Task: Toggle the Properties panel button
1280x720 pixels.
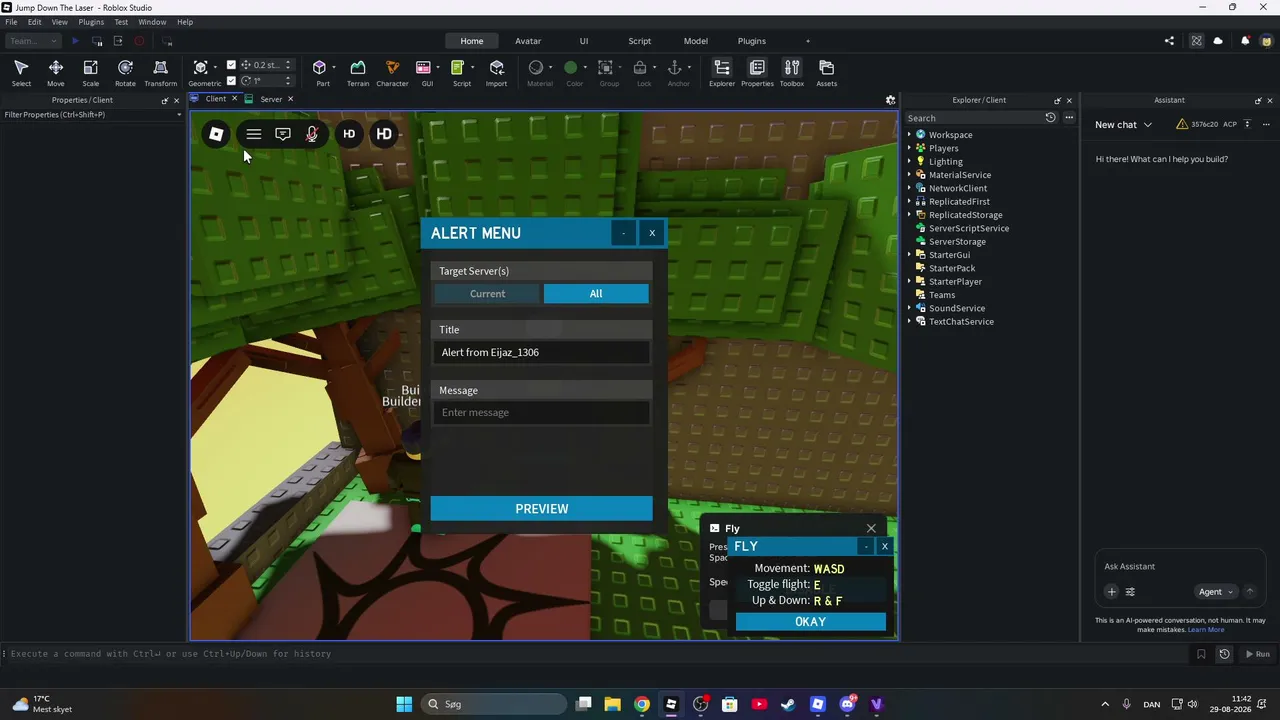Action: [x=757, y=73]
